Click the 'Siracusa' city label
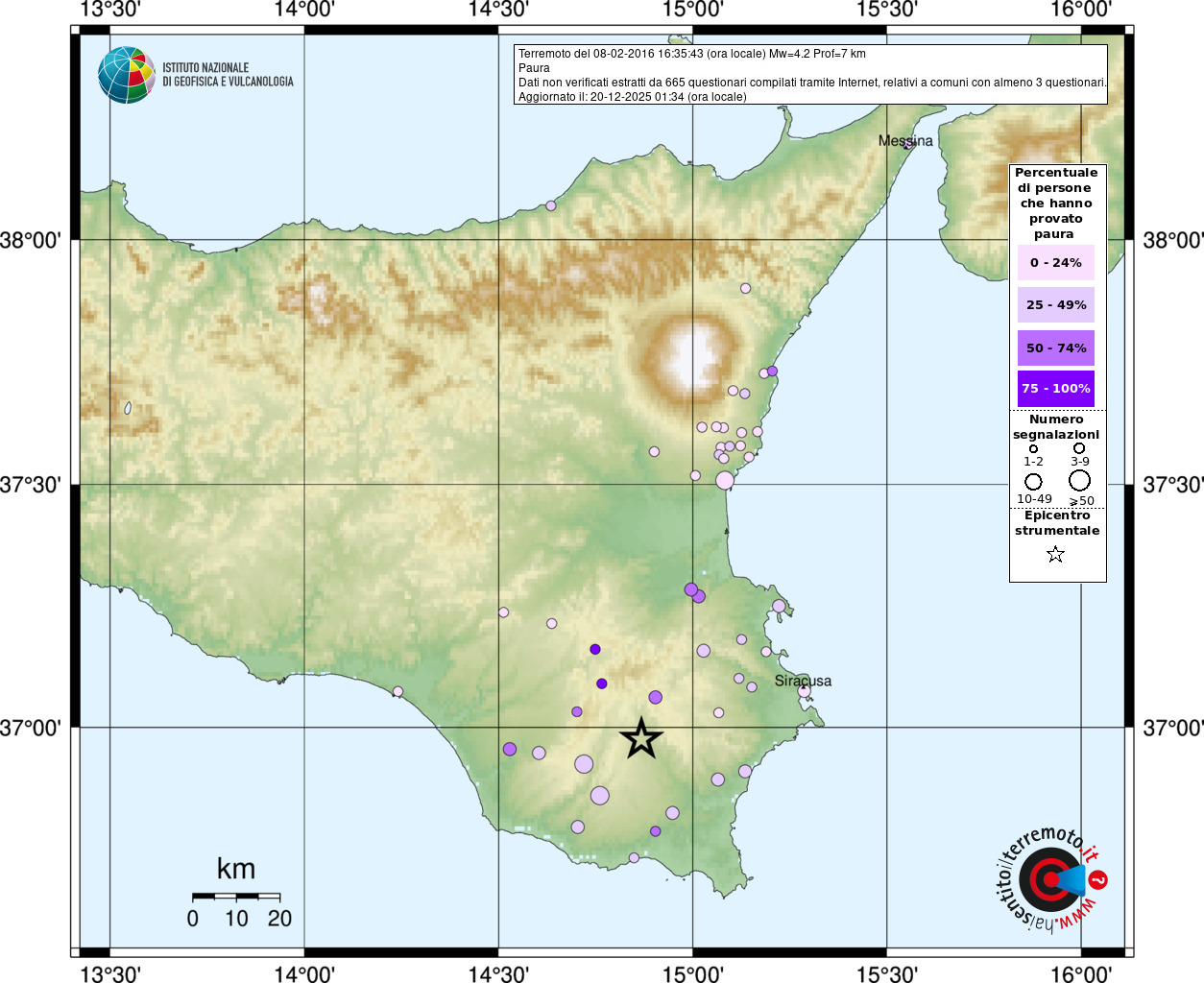Screen dimensions: 1204x983 click(x=803, y=681)
